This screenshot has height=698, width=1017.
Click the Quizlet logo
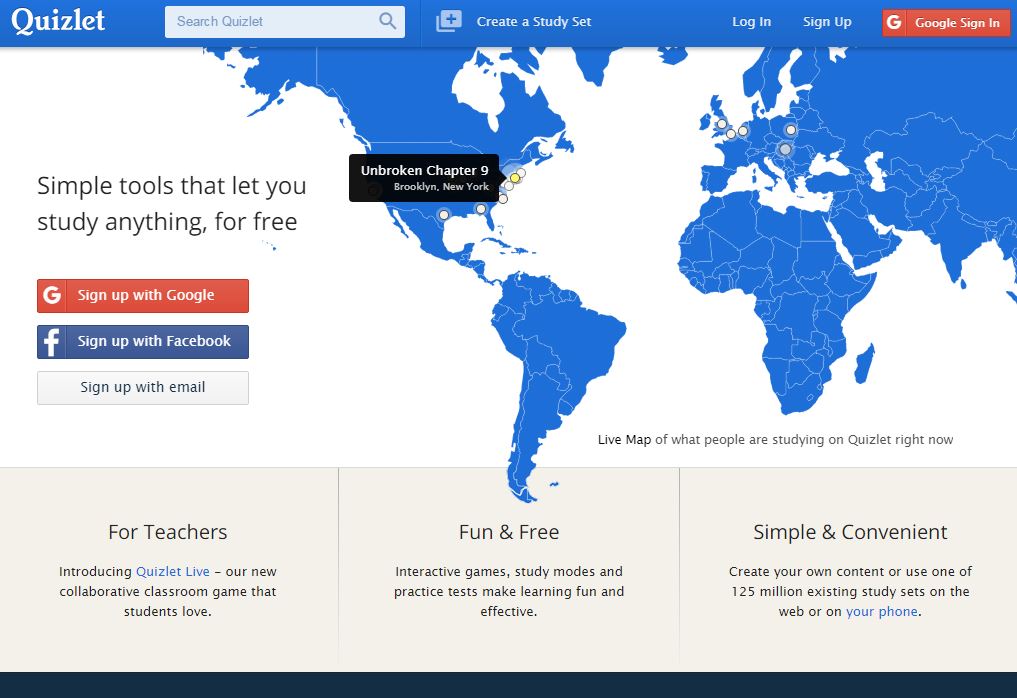[x=58, y=21]
